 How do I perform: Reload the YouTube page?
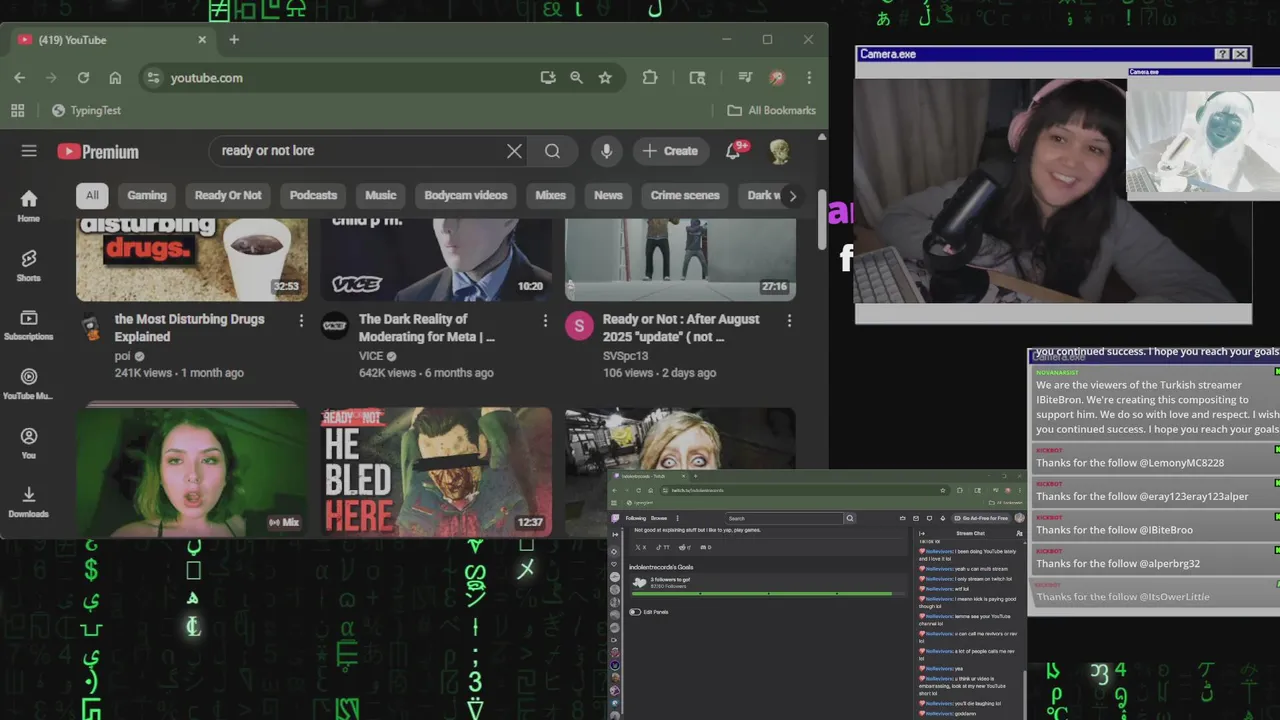point(83,78)
